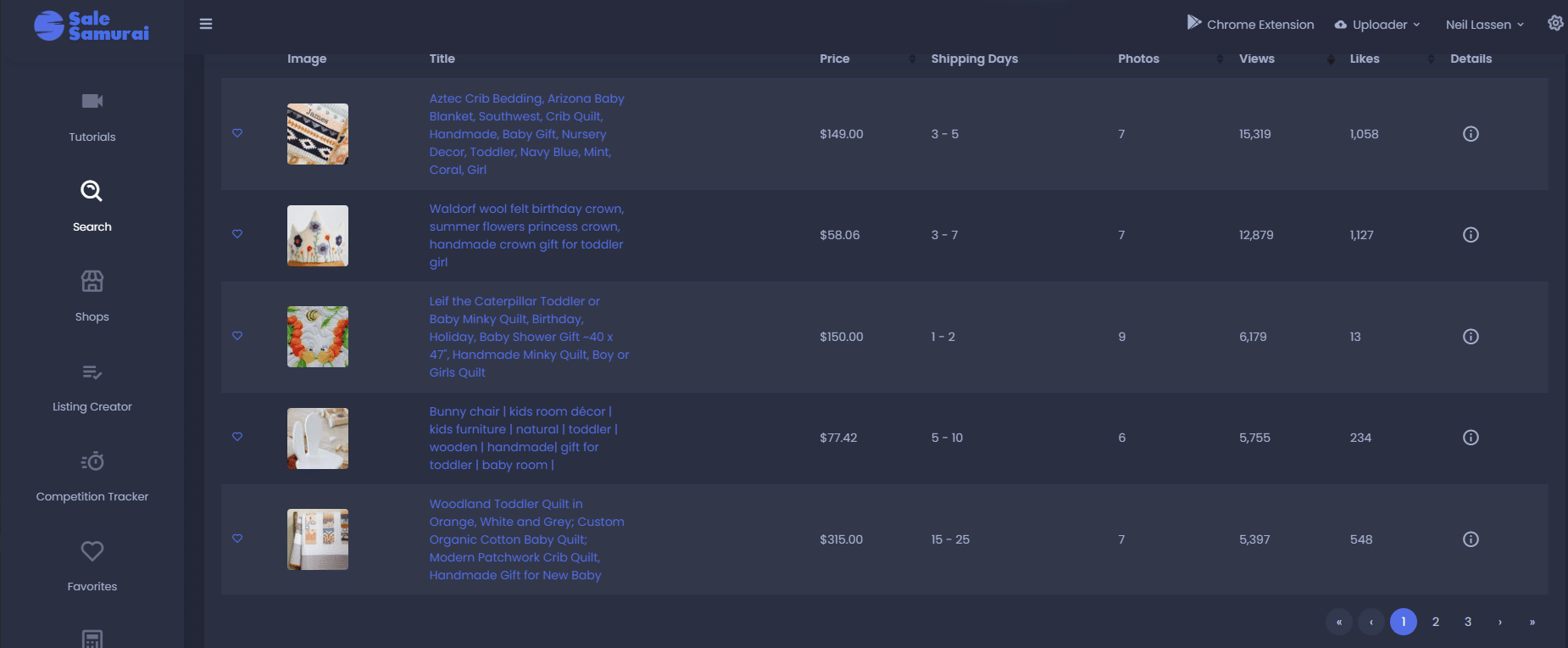Go to previous page of results

1371,622
